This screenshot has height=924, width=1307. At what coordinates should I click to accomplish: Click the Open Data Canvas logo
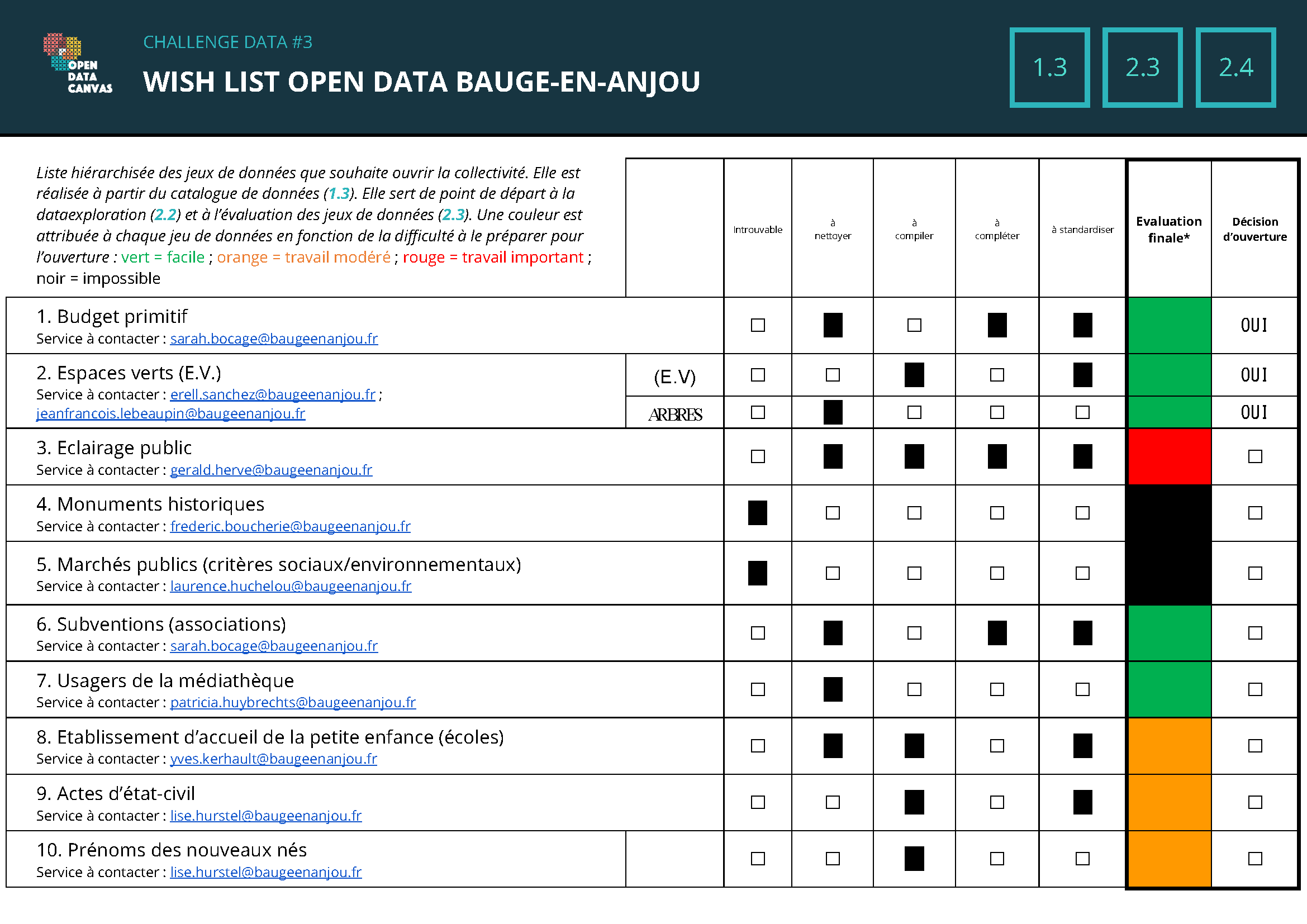click(x=78, y=64)
